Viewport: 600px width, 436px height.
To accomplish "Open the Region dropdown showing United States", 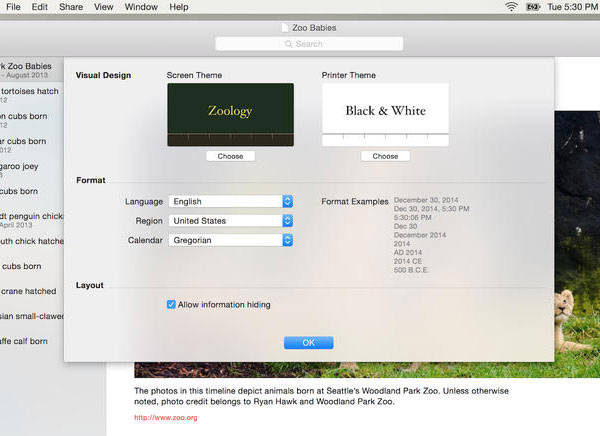I will [231, 221].
